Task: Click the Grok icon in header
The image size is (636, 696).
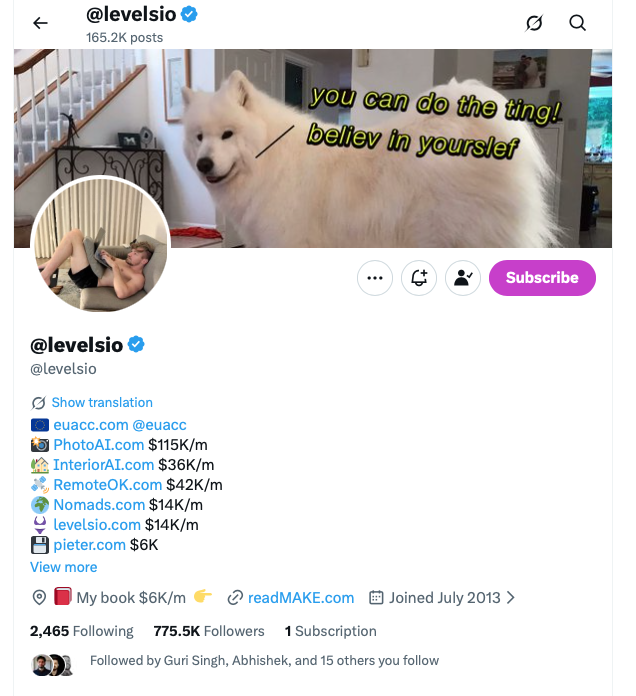Action: (534, 23)
